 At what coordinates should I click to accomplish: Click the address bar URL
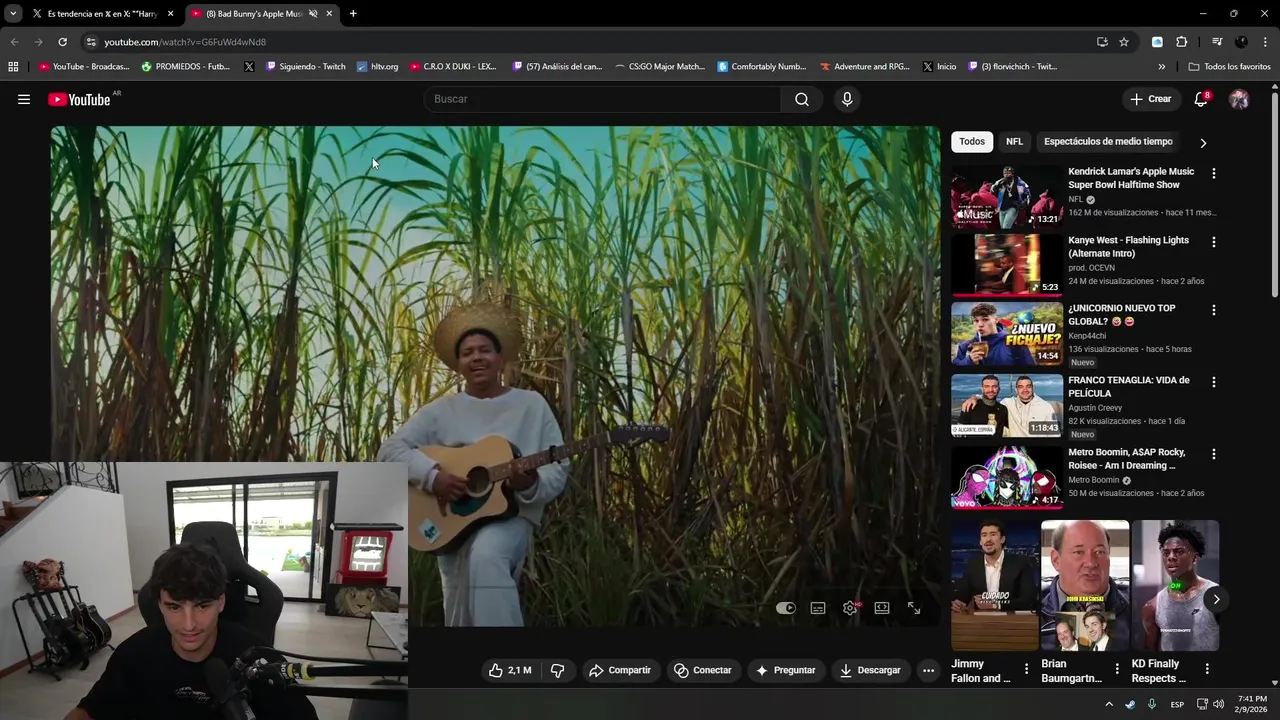pyautogui.click(x=185, y=42)
